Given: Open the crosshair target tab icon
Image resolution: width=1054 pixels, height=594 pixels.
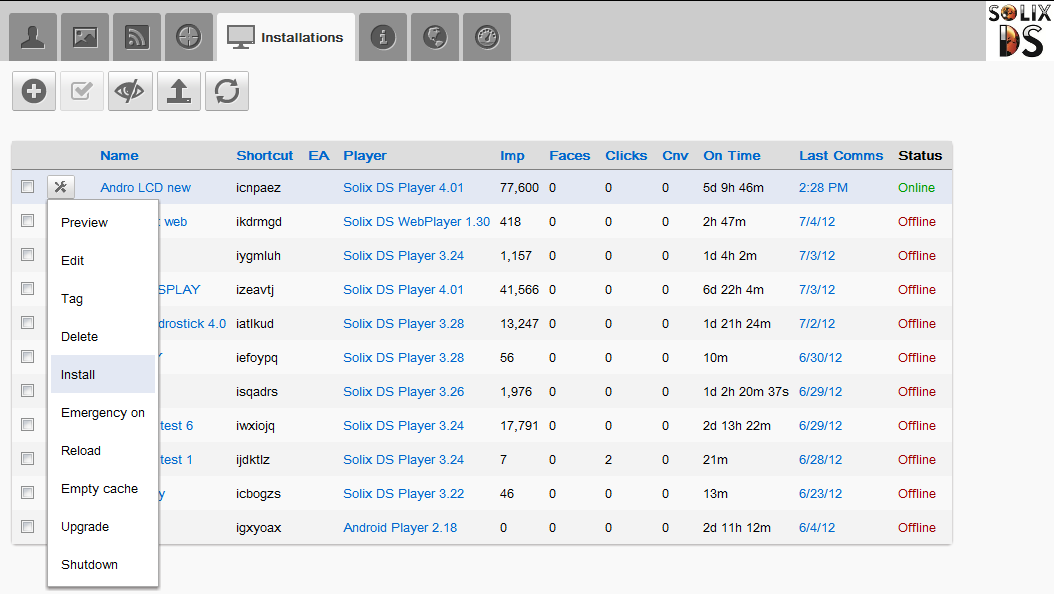Looking at the screenshot, I should pos(189,37).
